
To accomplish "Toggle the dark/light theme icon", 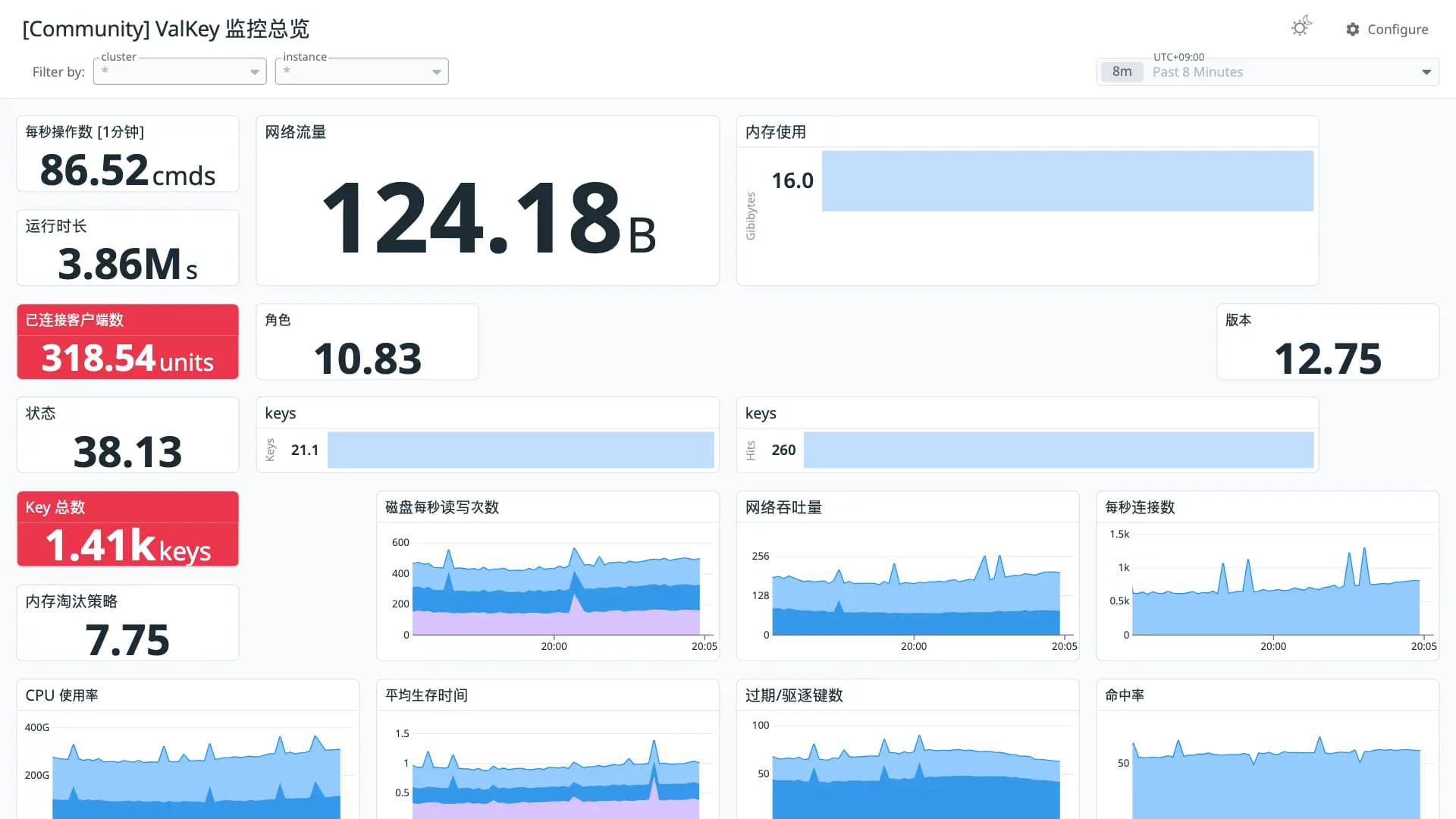I will [x=1301, y=27].
